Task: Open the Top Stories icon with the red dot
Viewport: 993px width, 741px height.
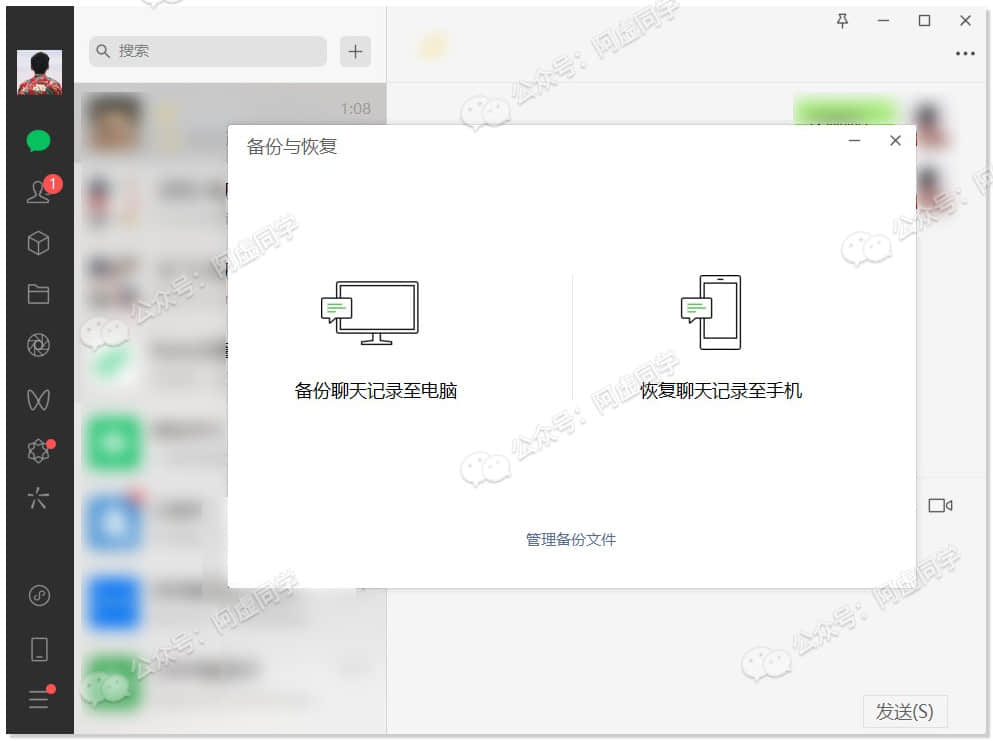Action: pos(40,450)
